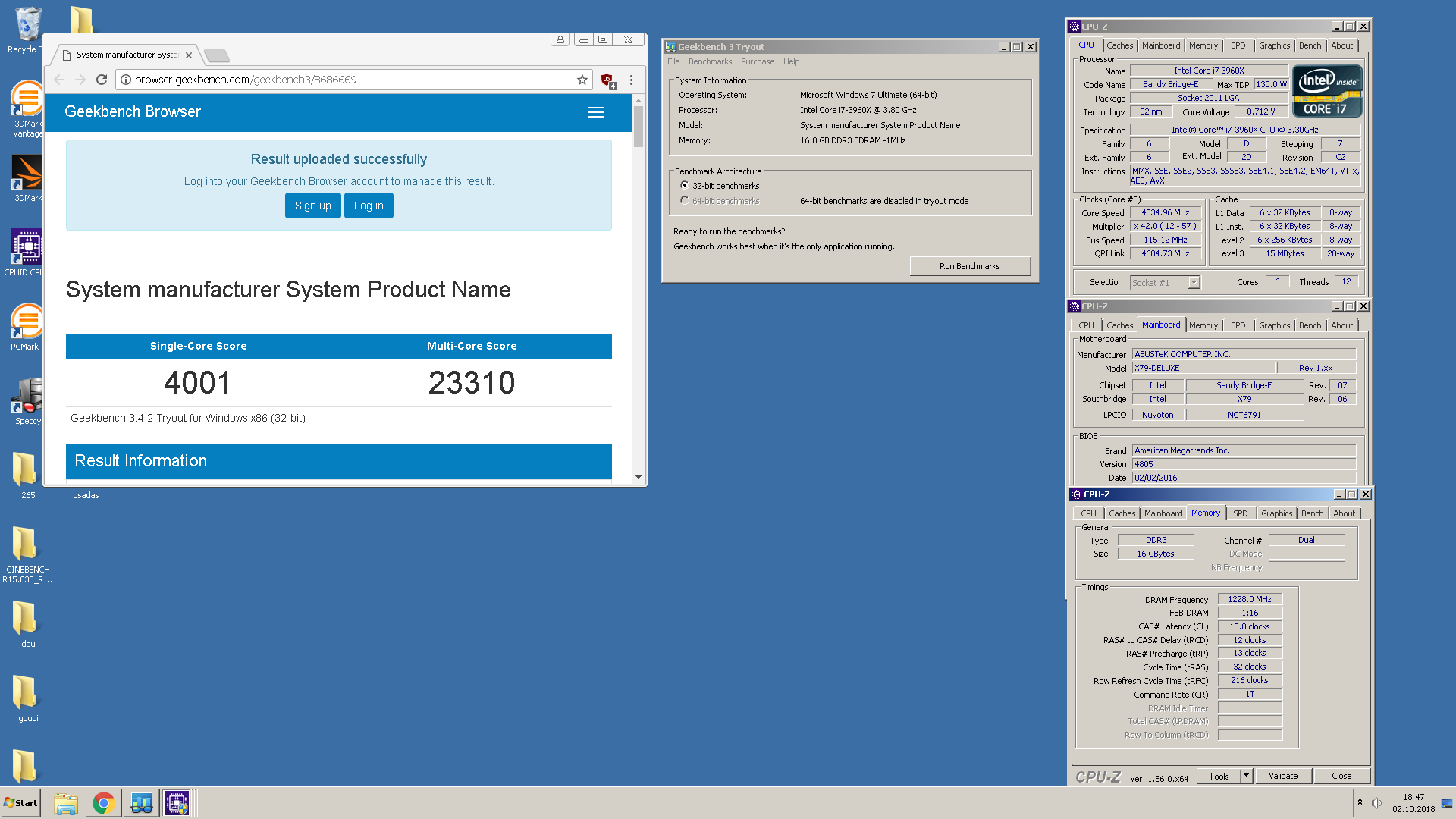
Task: Click the scrollbar down arrow in browser
Action: [639, 477]
